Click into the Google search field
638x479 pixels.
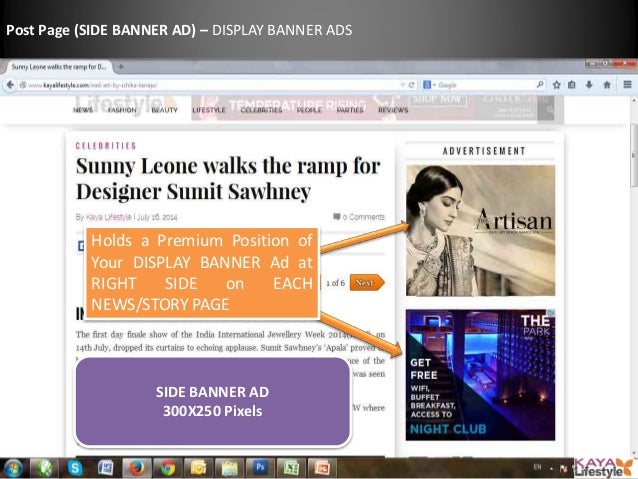point(486,85)
